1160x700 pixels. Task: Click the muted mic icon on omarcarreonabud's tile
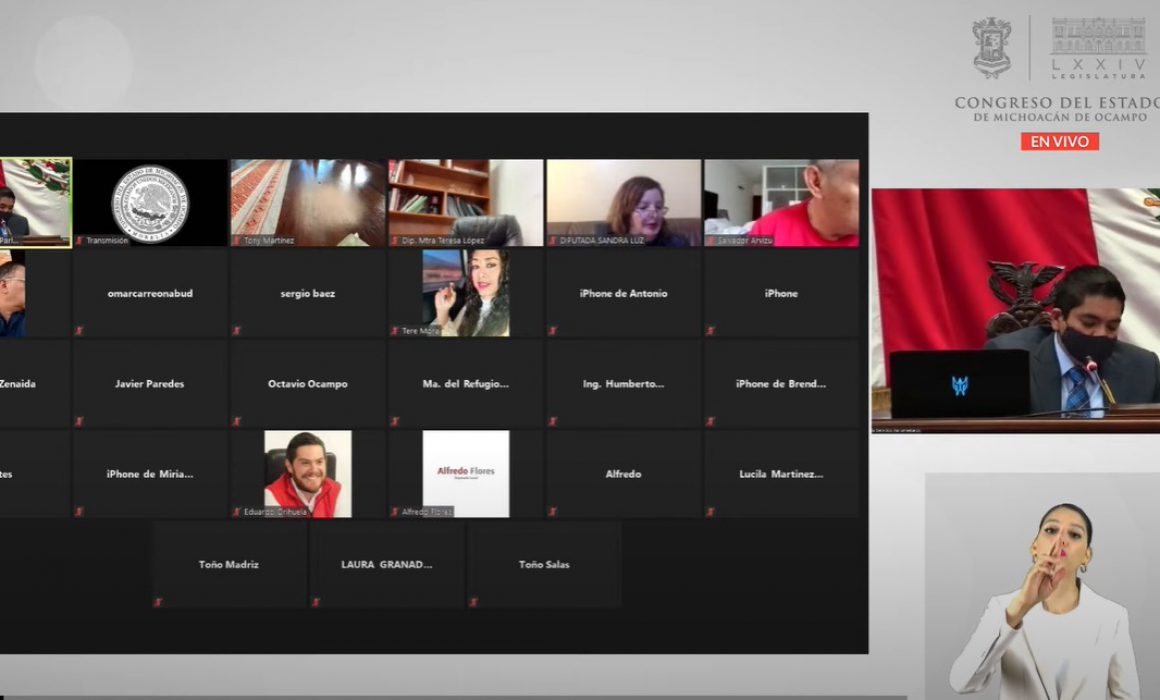[79, 331]
